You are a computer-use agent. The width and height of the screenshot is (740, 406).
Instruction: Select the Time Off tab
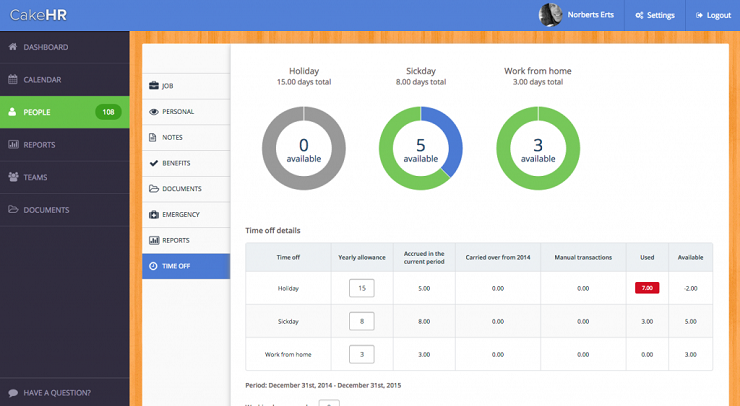pos(176,266)
